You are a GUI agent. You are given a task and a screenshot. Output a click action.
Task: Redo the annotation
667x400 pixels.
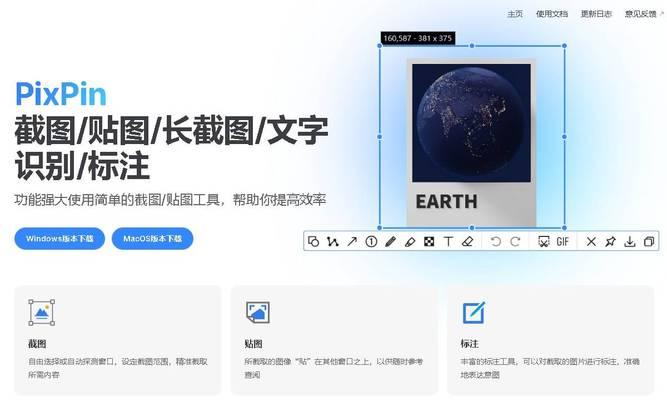[x=515, y=242]
